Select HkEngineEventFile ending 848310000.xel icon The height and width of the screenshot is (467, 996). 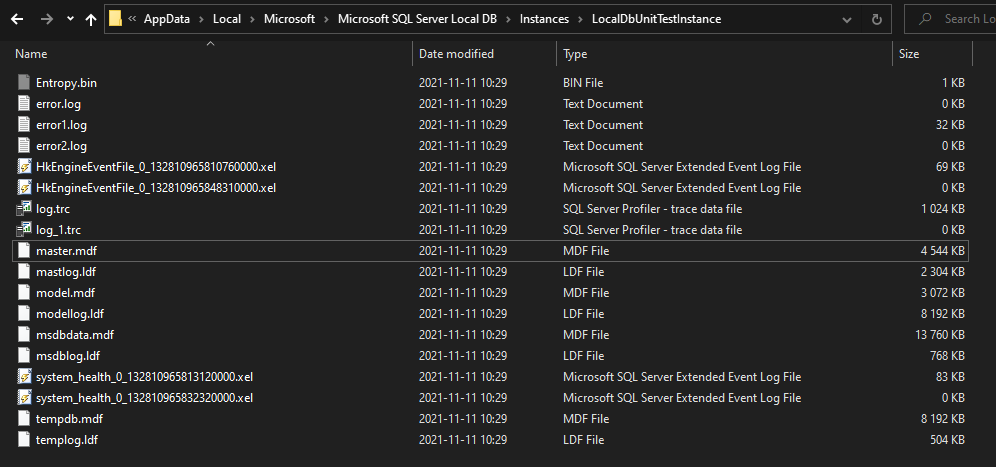click(24, 187)
